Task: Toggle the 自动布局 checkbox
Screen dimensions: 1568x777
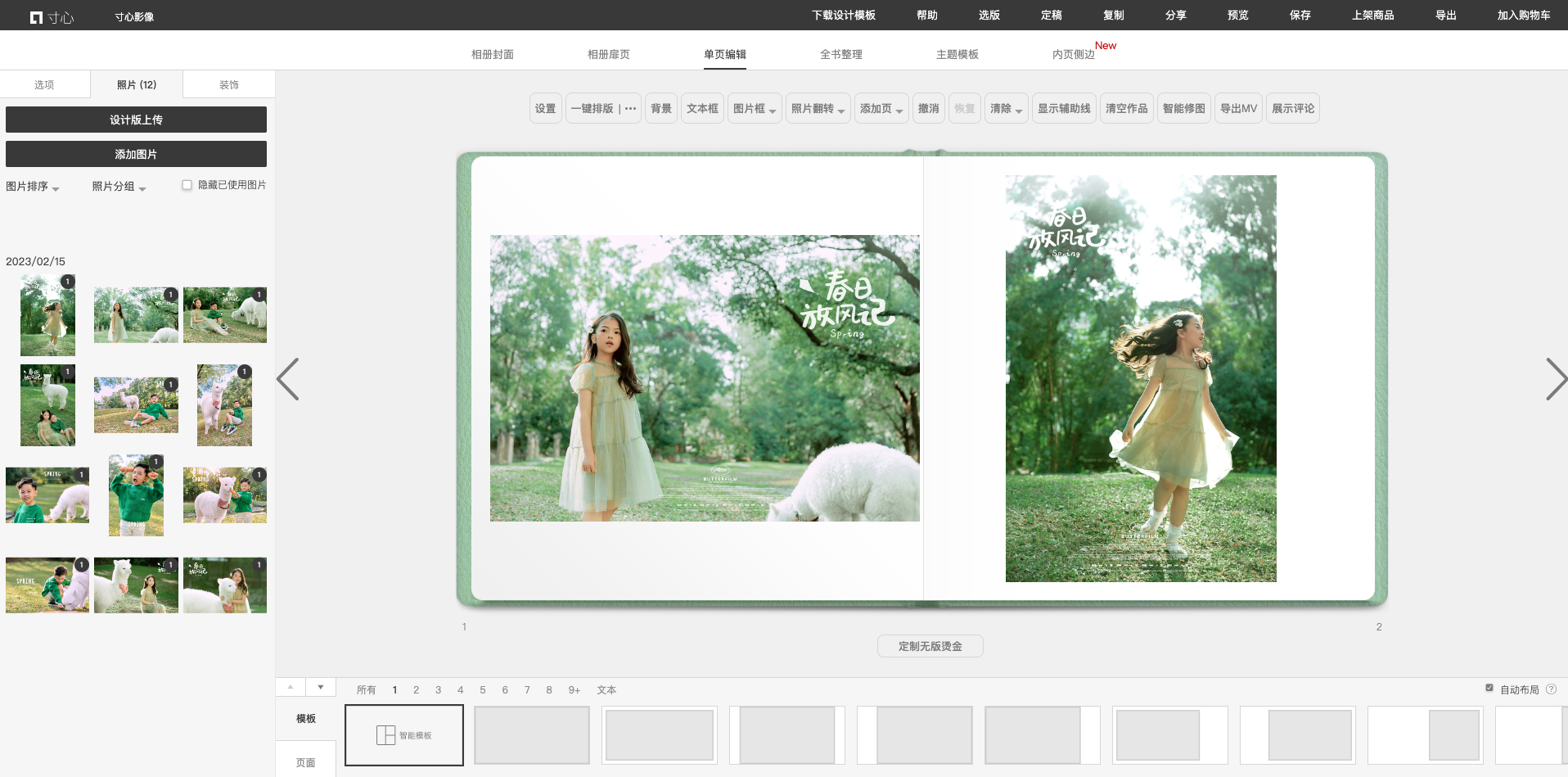Action: click(1489, 689)
